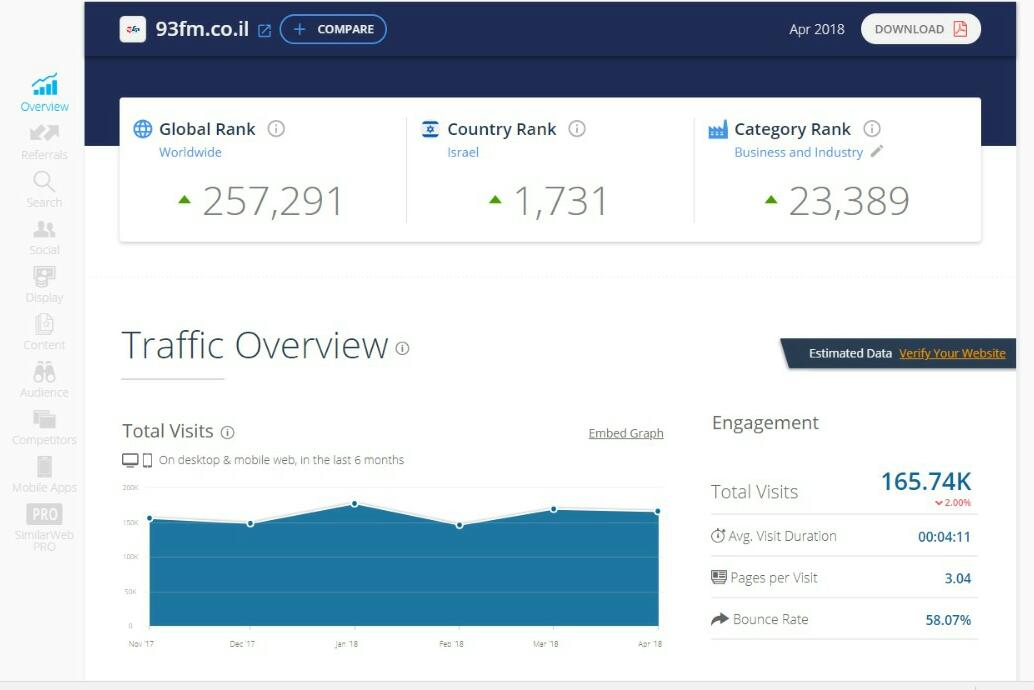Screen dimensions: 1034x690
Task: Click the Verify Your Website link
Action: [x=952, y=353]
